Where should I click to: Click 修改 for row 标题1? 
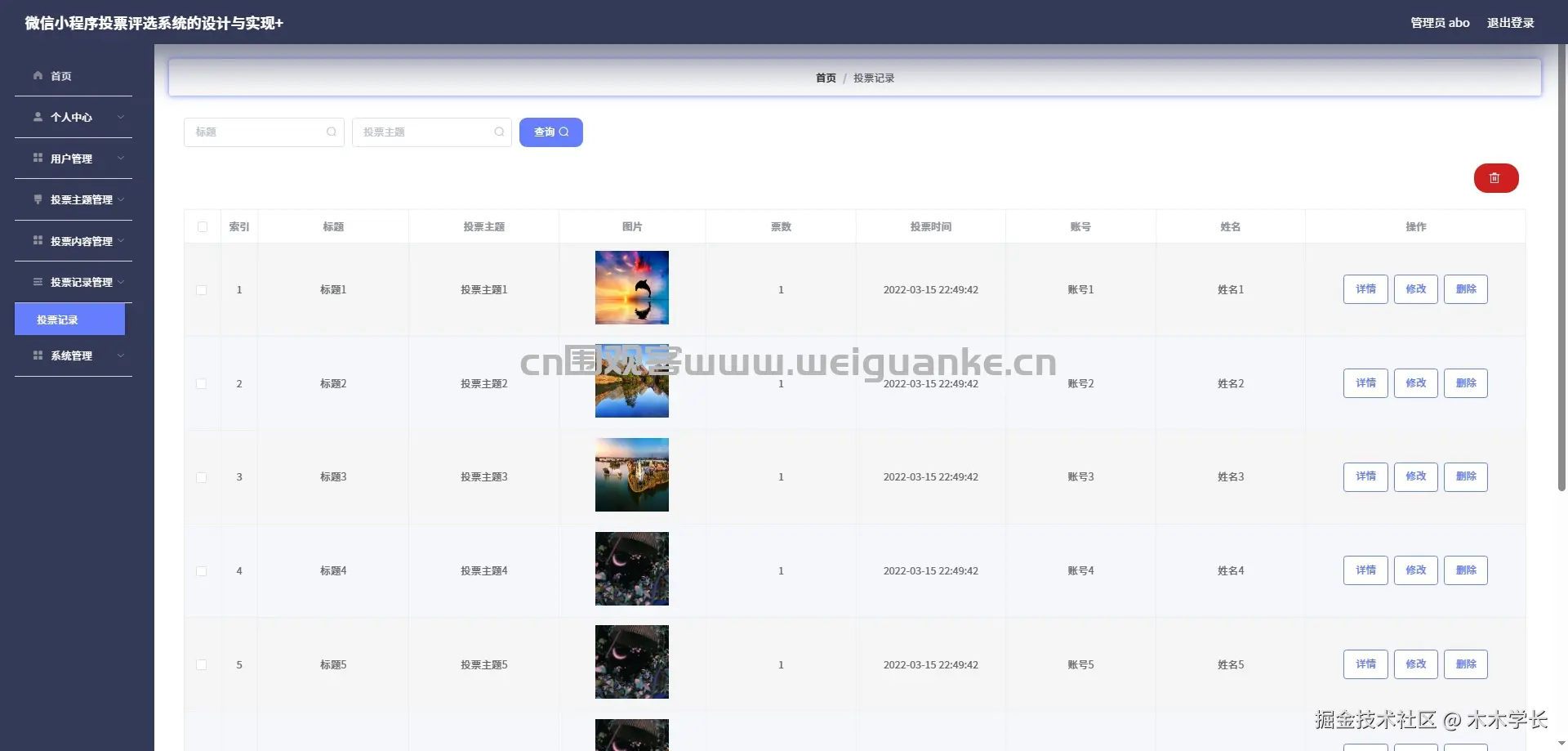pos(1416,289)
